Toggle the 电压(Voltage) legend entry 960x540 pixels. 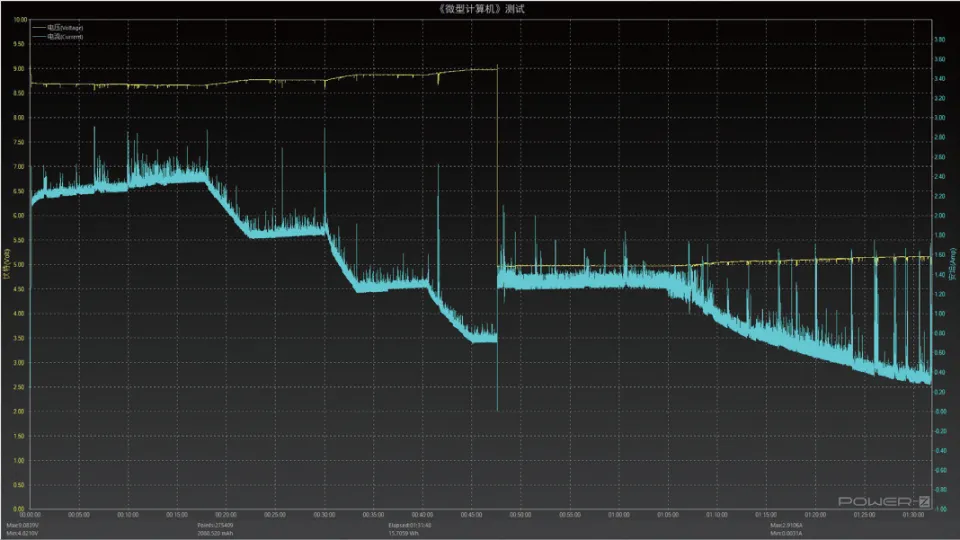(64, 28)
